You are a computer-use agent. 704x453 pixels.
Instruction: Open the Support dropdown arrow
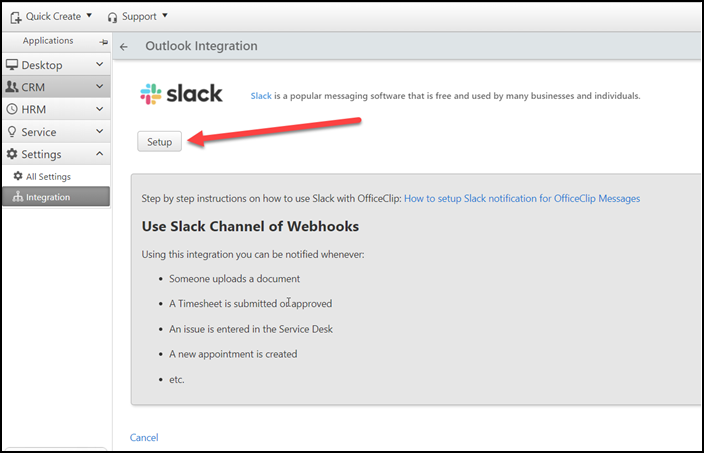[165, 16]
